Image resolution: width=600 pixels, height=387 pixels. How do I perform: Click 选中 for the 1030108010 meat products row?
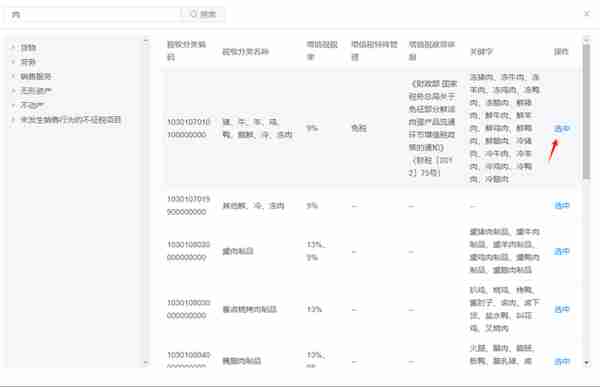pyautogui.click(x=562, y=251)
